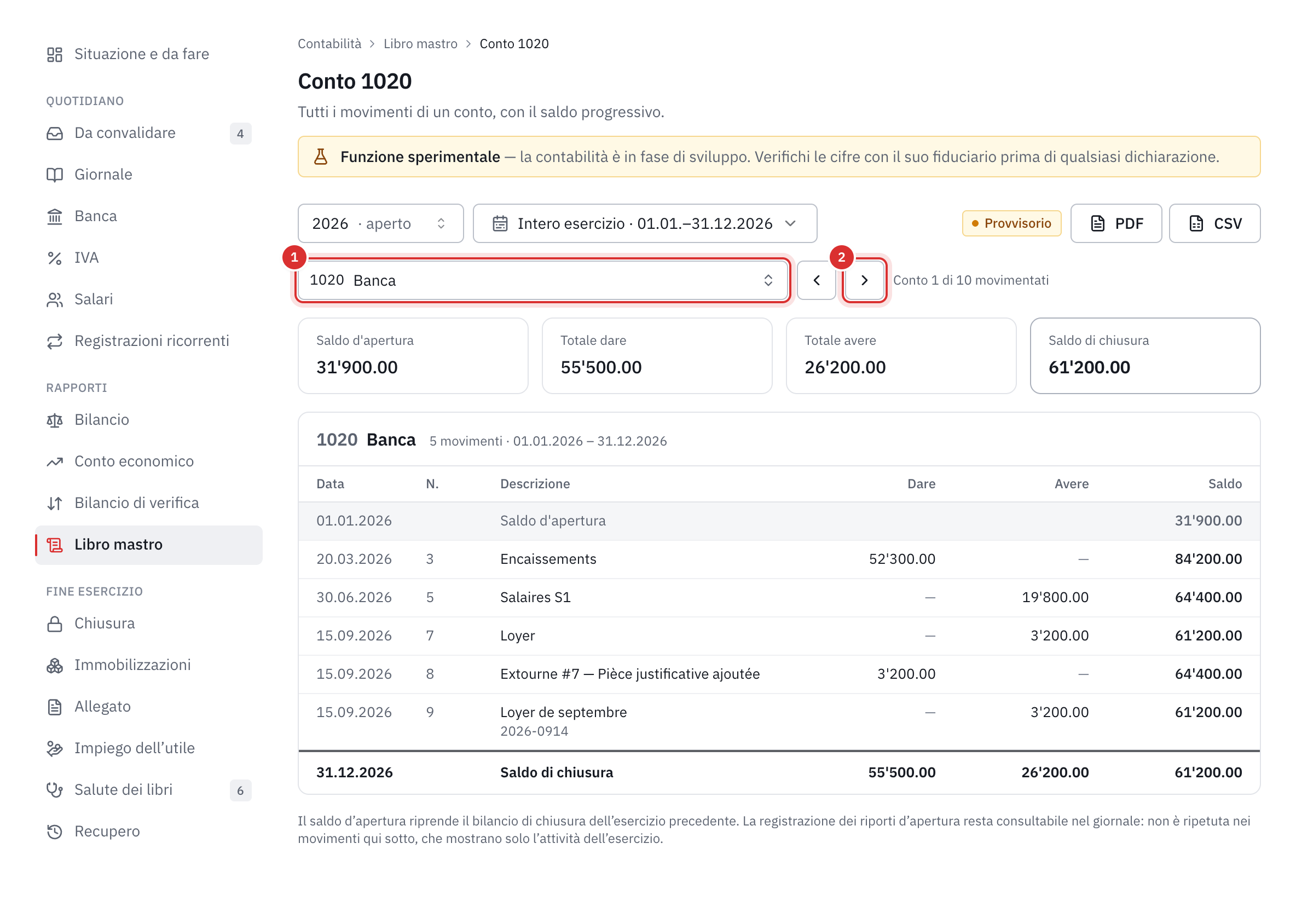Click the Conto economico trend icon
This screenshot has height=924, width=1296.
pos(55,463)
